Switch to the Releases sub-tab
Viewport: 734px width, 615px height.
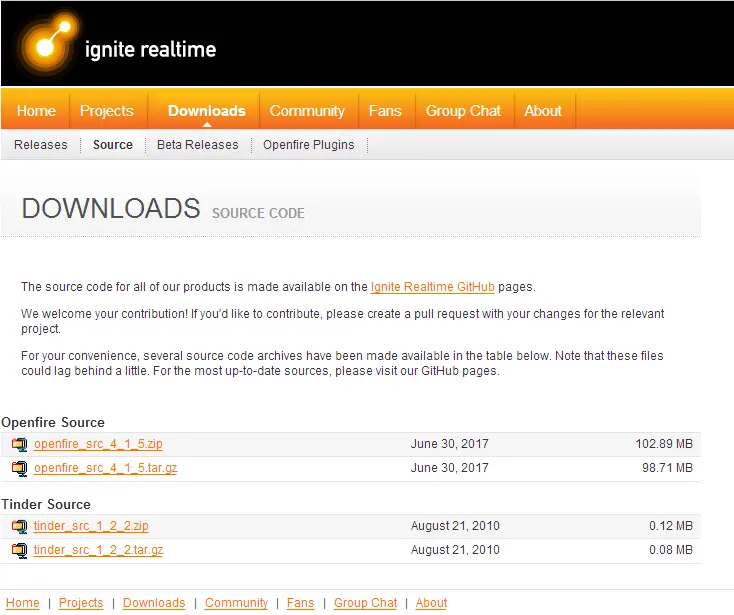41,145
